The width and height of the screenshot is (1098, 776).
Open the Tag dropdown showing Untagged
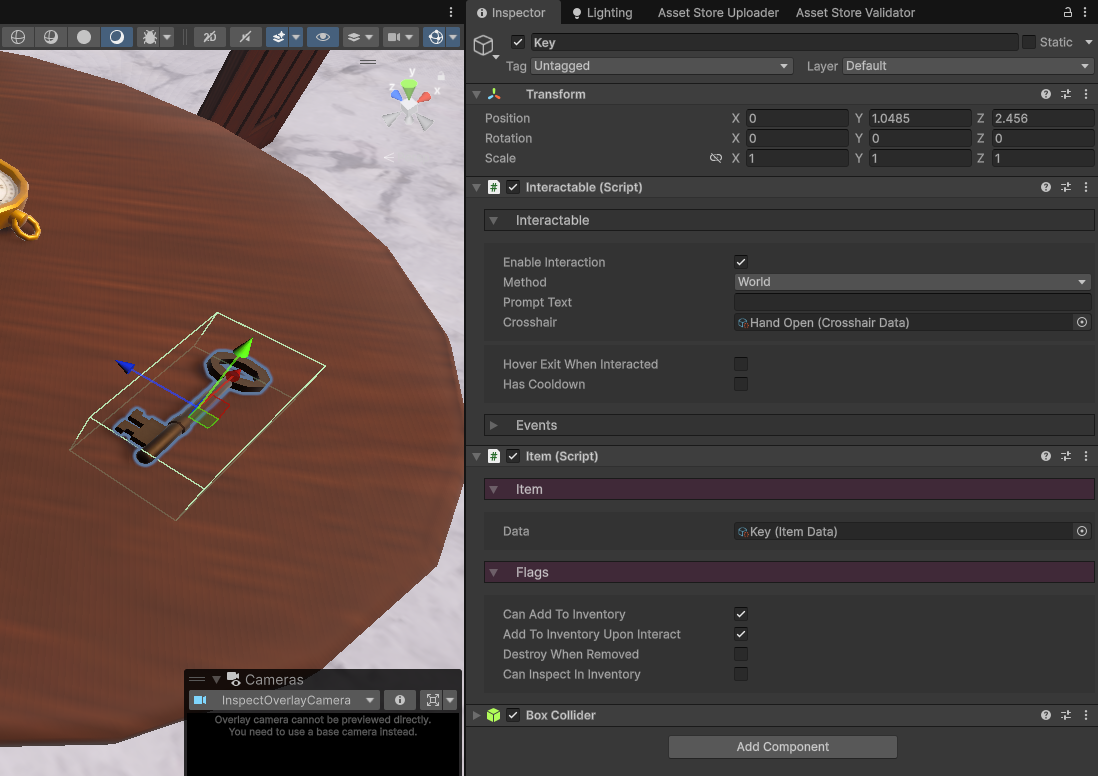coord(661,66)
